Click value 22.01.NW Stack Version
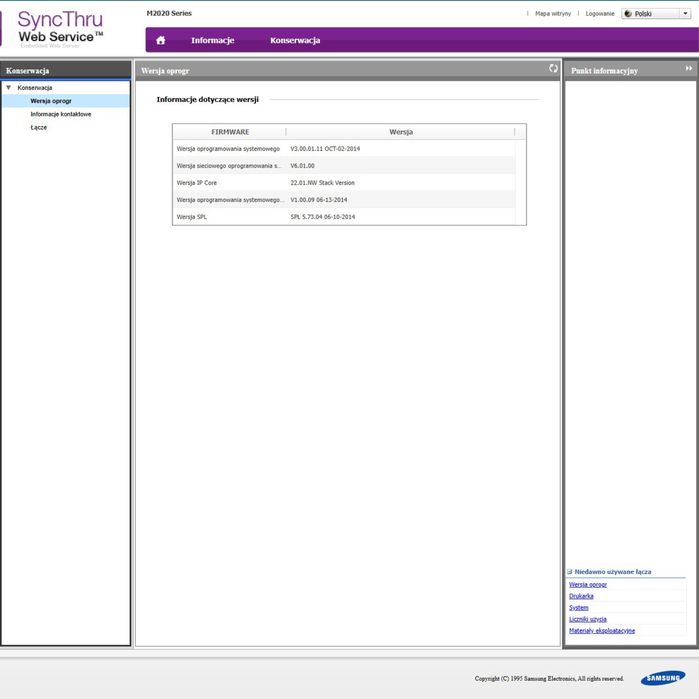This screenshot has width=699, height=699. click(322, 183)
